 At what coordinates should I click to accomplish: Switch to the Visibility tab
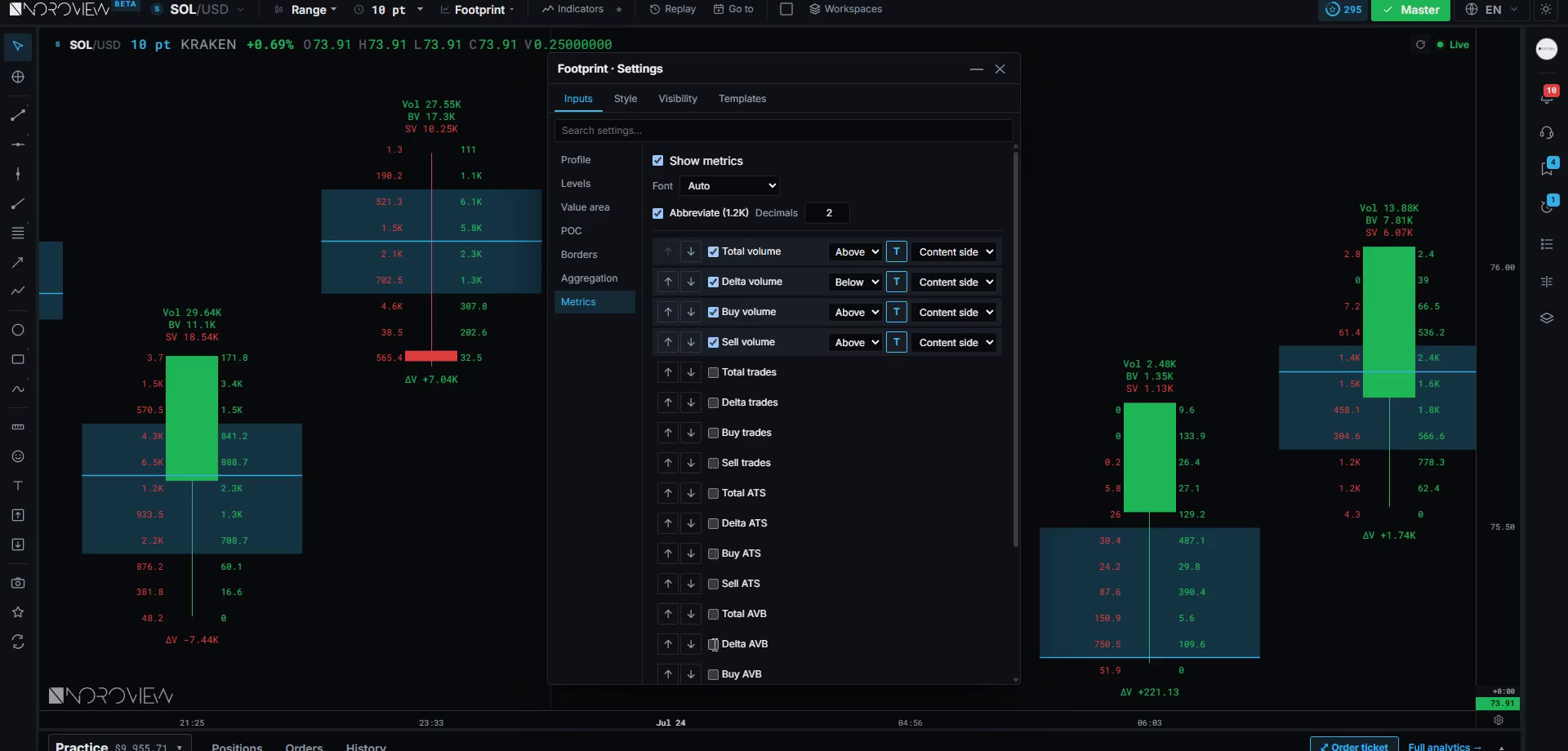pyautogui.click(x=678, y=99)
